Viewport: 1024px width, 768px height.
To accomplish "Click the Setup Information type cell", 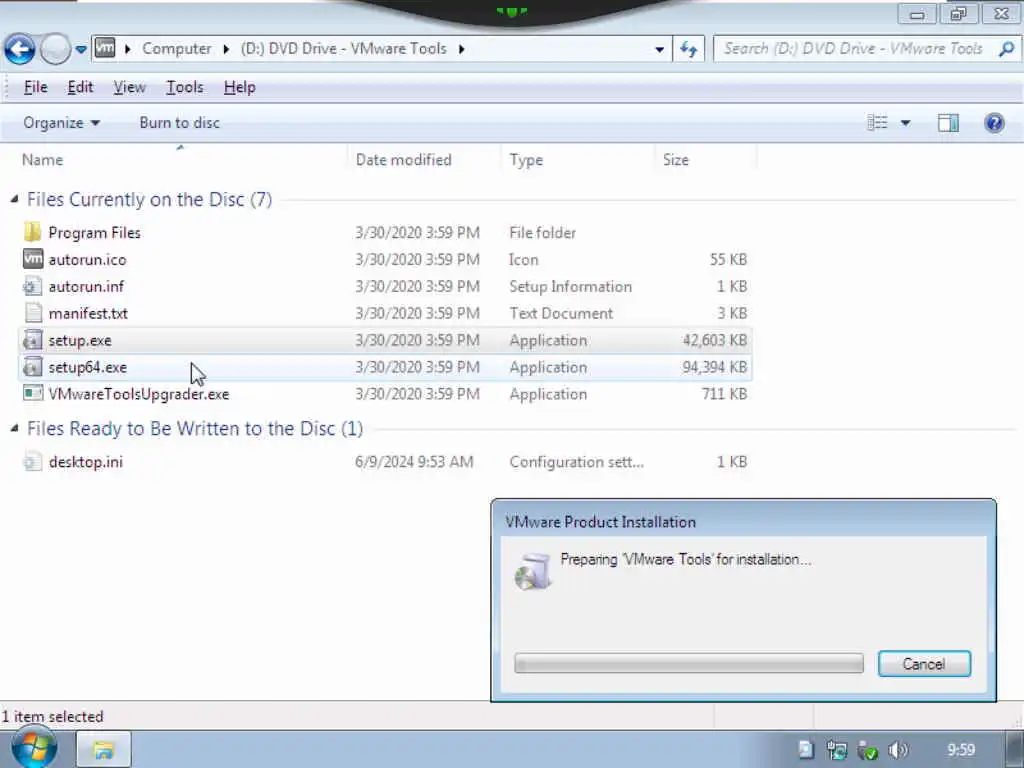I will tap(570, 287).
